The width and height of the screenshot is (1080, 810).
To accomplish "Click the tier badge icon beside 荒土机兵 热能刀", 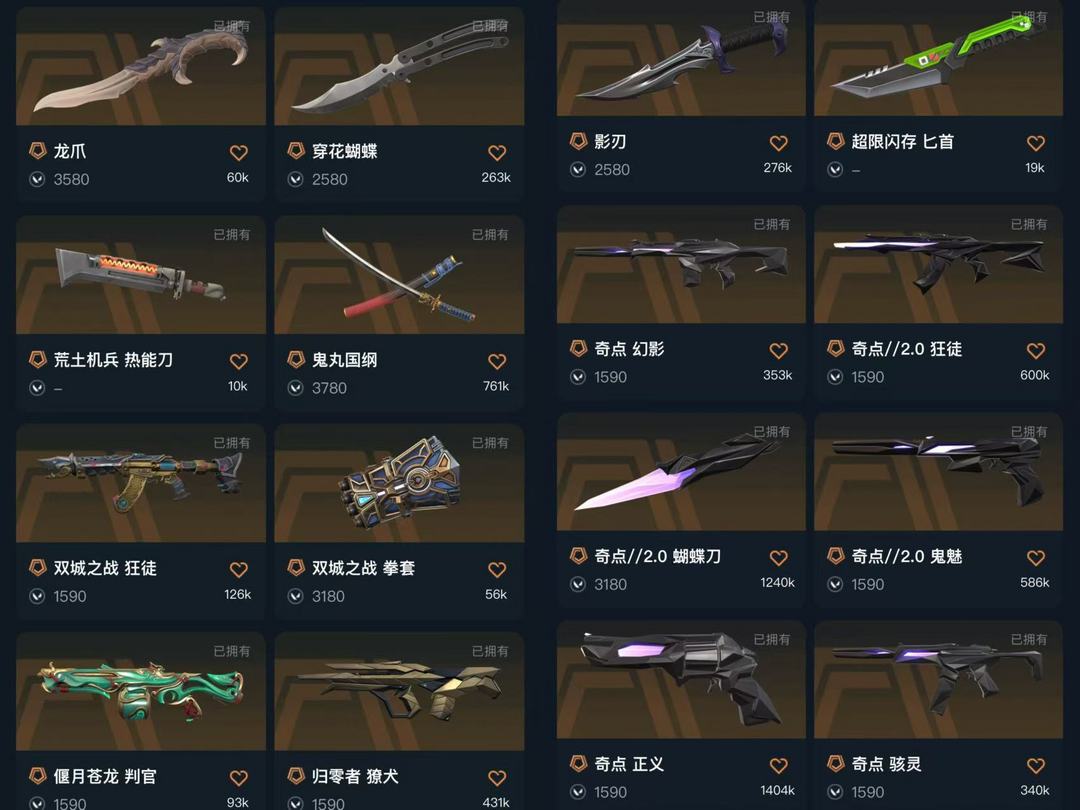I will [x=37, y=359].
